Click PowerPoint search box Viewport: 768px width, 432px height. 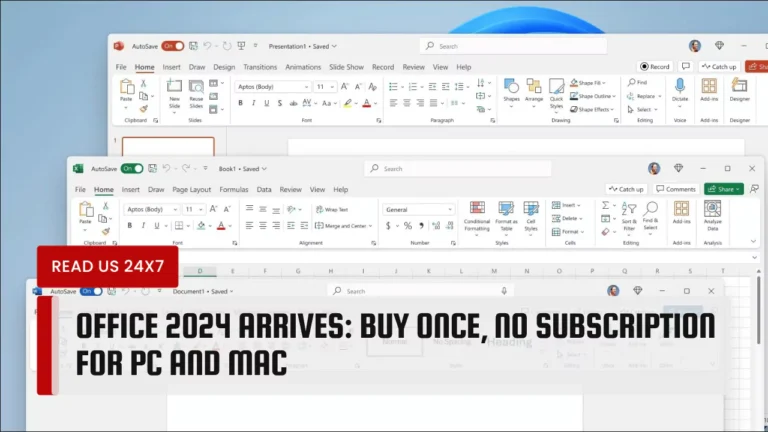(x=513, y=46)
